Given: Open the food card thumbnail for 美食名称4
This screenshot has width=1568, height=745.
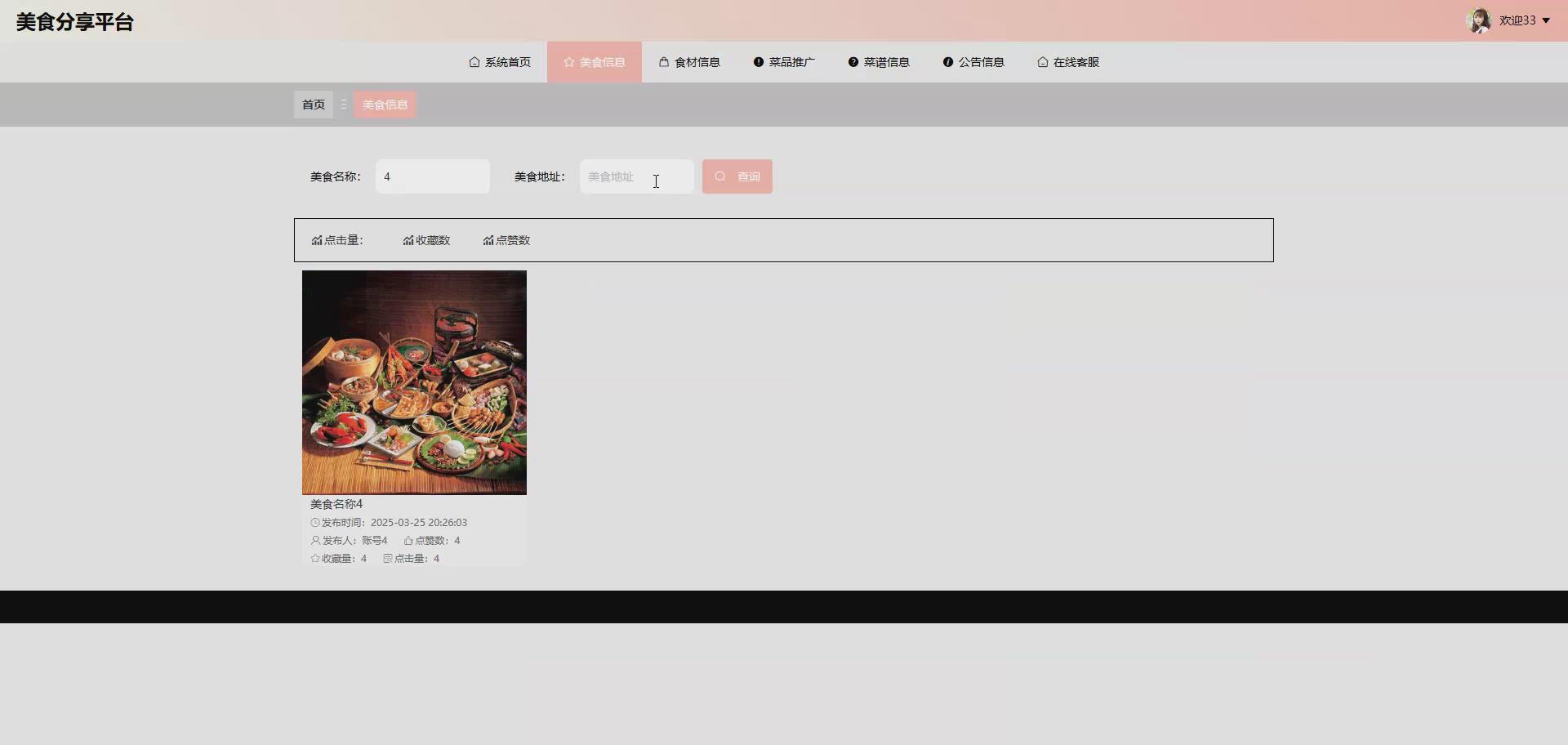Looking at the screenshot, I should [x=414, y=381].
